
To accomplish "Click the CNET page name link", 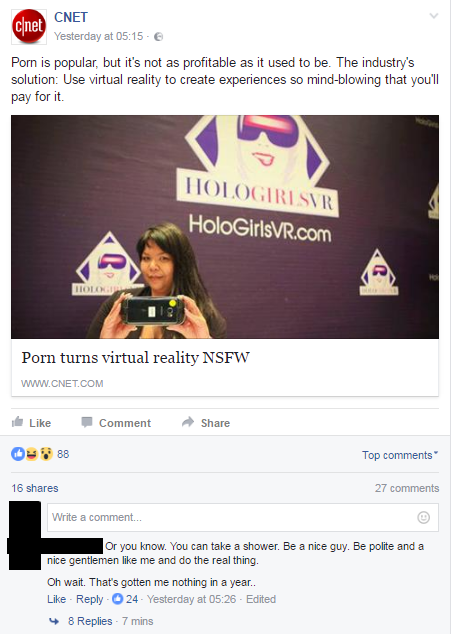I will [71, 17].
